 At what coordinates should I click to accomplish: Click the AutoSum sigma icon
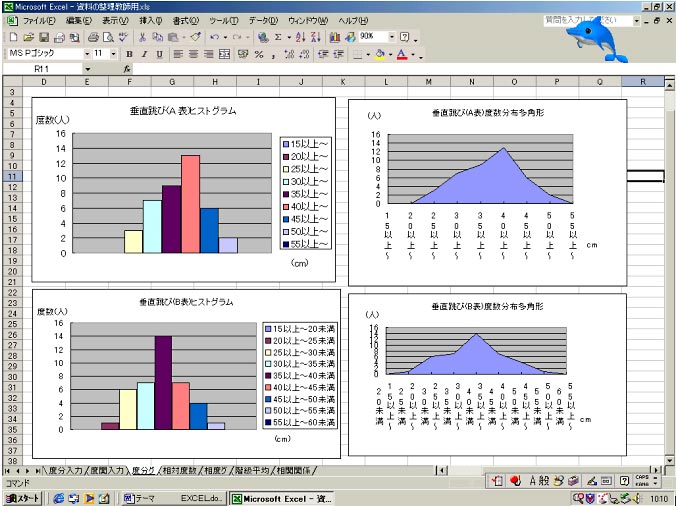(277, 37)
